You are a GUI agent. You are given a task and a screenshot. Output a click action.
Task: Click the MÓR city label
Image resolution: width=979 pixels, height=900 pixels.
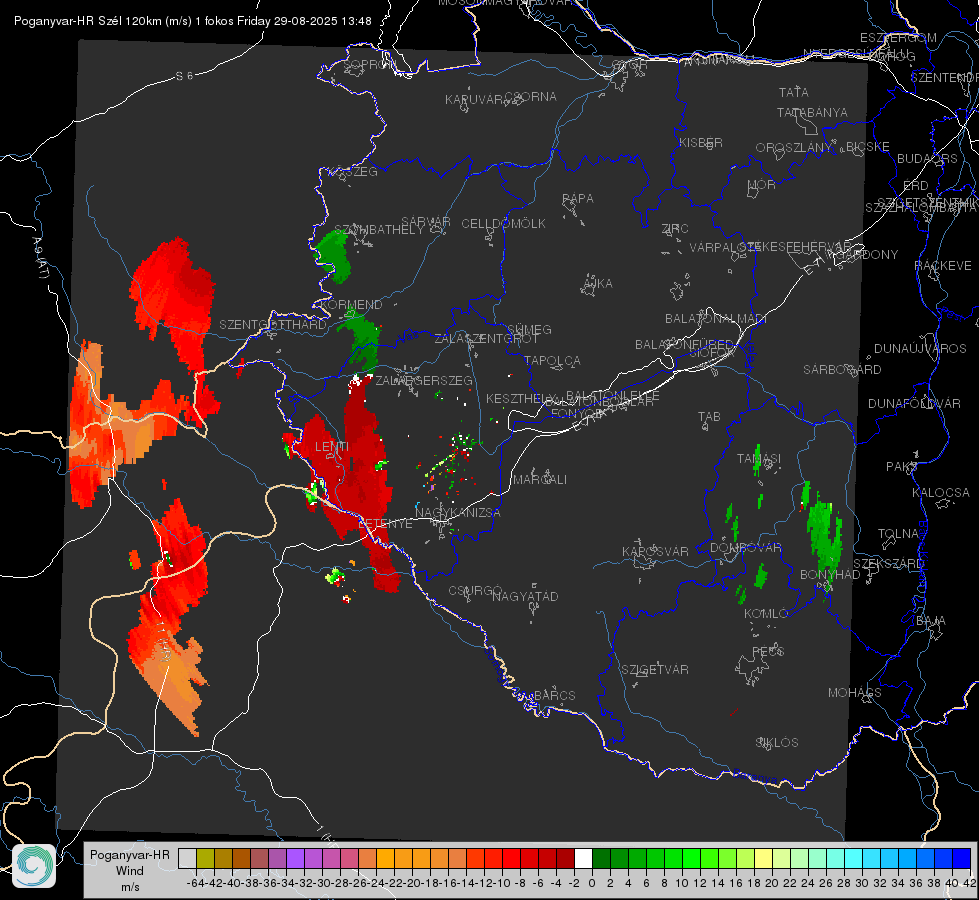[x=762, y=184]
